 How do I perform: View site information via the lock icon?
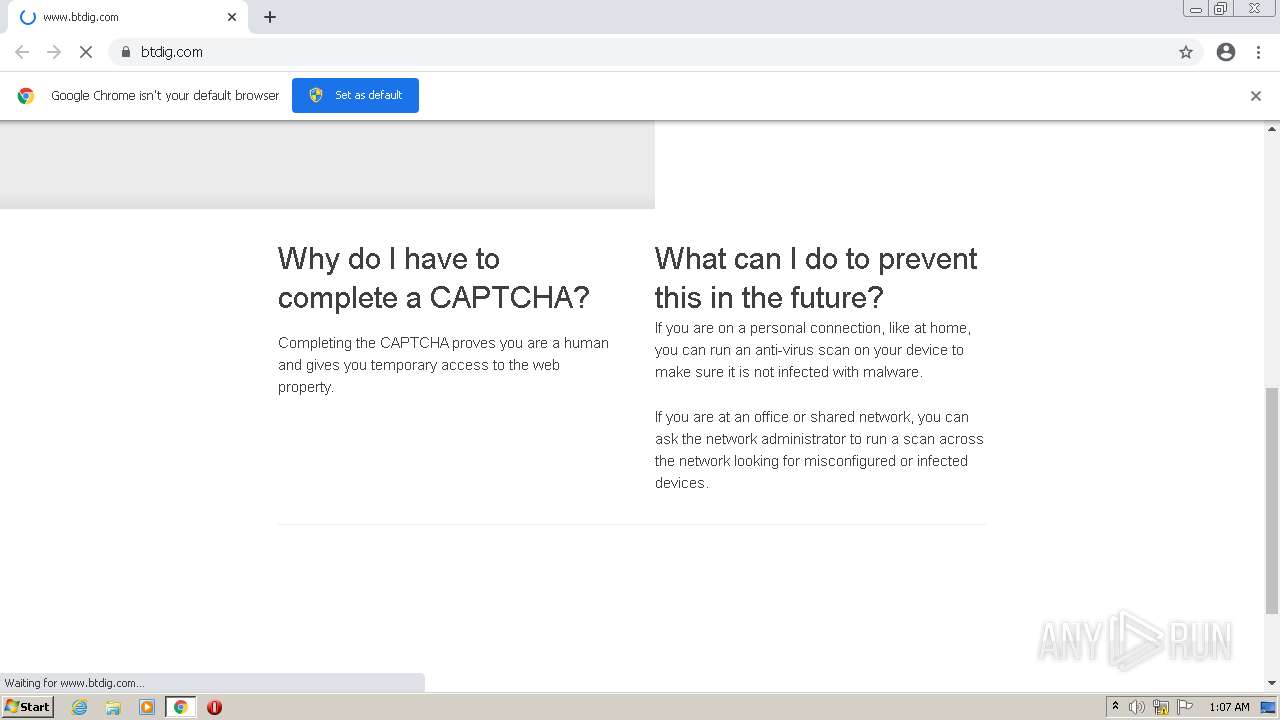pos(126,52)
